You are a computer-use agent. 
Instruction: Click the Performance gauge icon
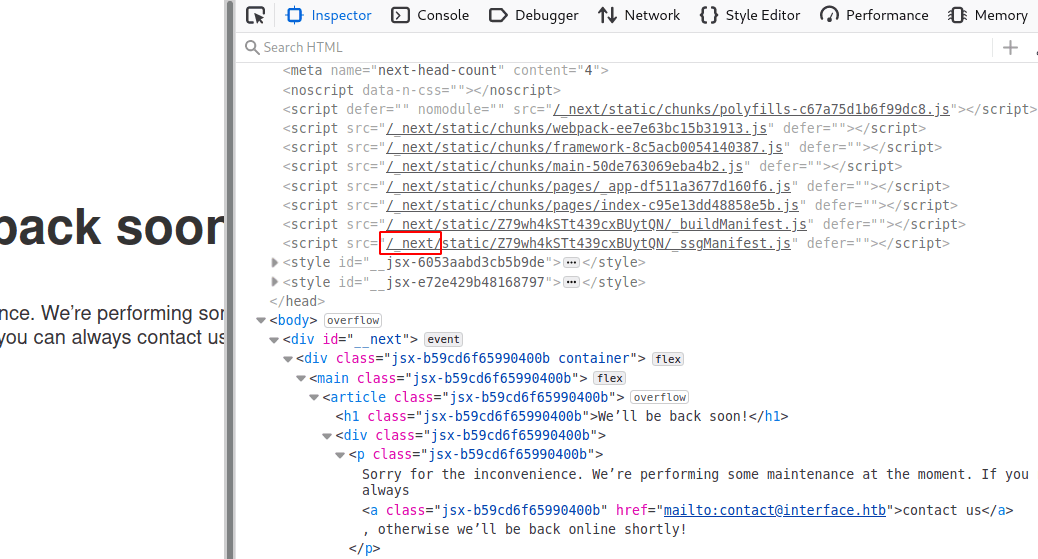point(829,15)
